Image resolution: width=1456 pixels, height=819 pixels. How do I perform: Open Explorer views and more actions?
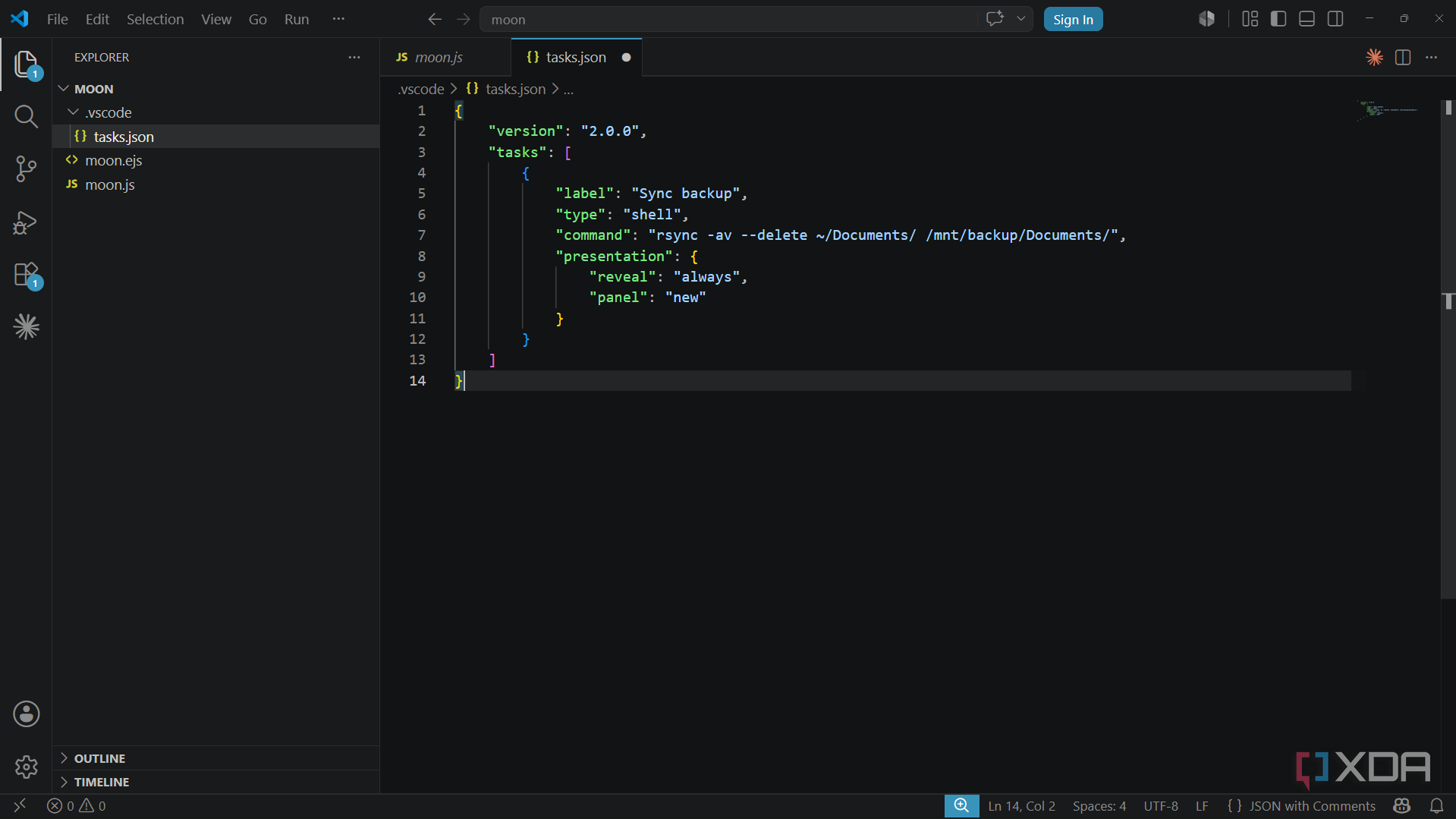coord(354,58)
